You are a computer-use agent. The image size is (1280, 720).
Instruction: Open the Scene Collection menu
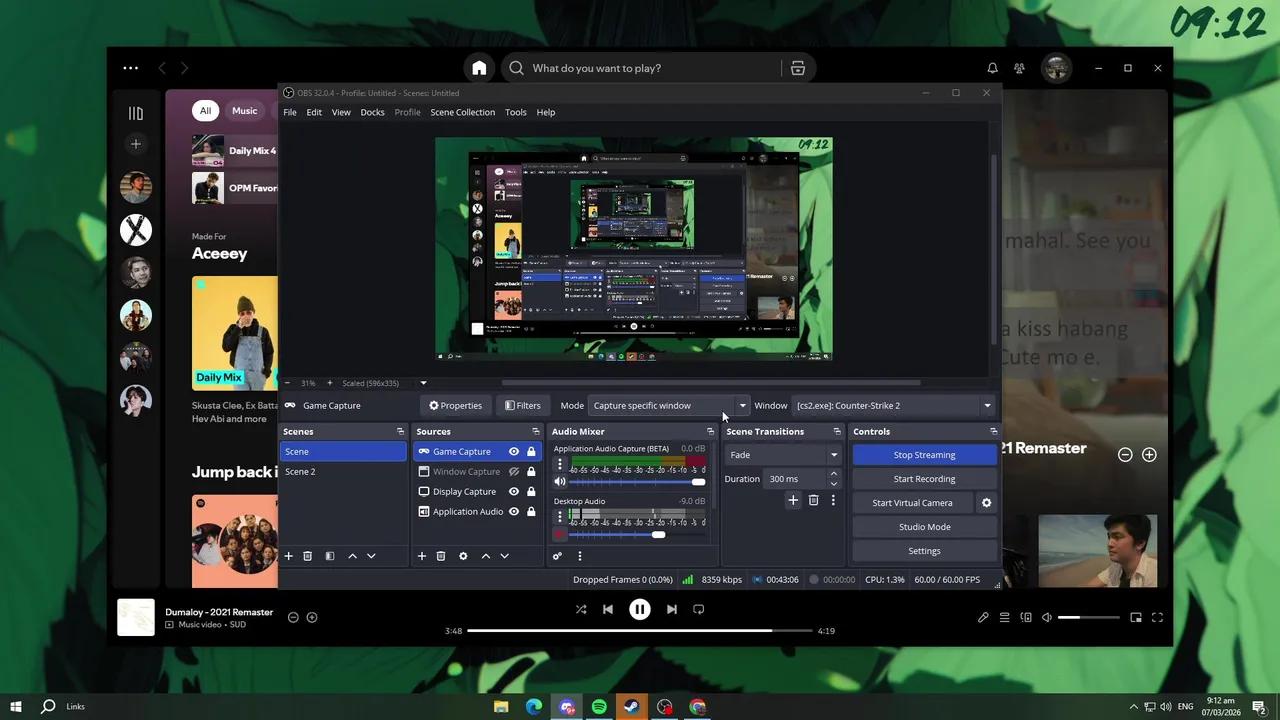pyautogui.click(x=462, y=112)
